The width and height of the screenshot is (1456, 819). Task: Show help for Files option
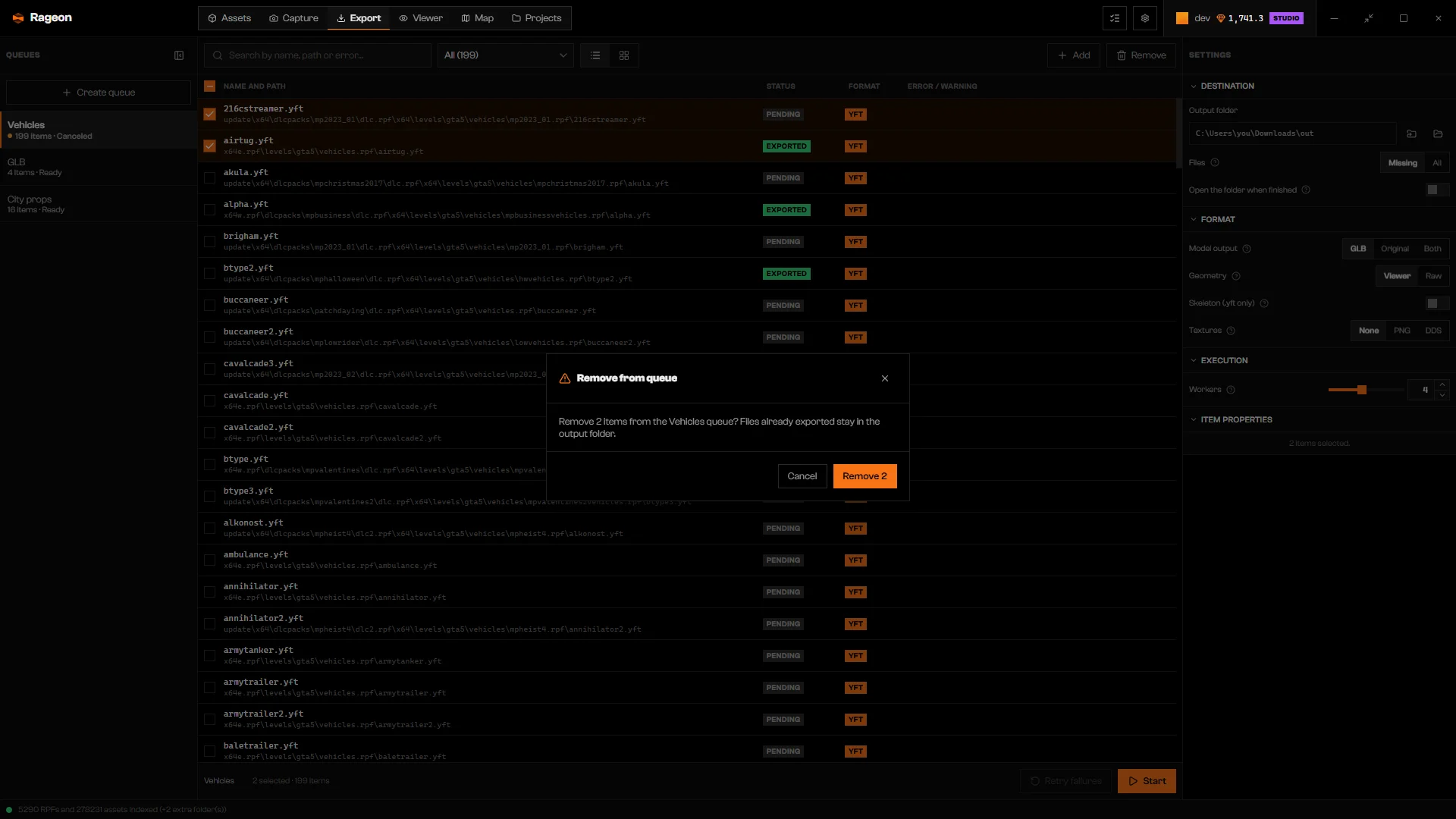coord(1215,163)
